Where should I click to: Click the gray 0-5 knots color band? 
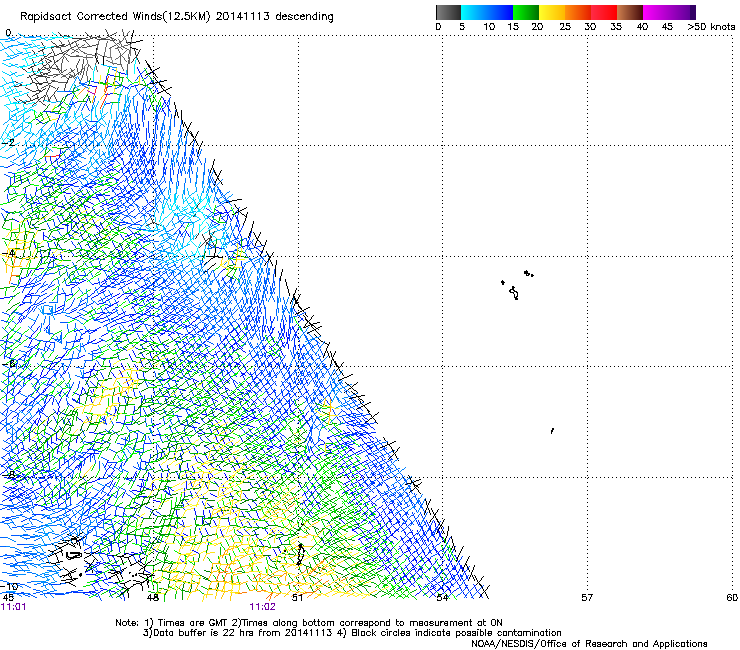[x=448, y=12]
